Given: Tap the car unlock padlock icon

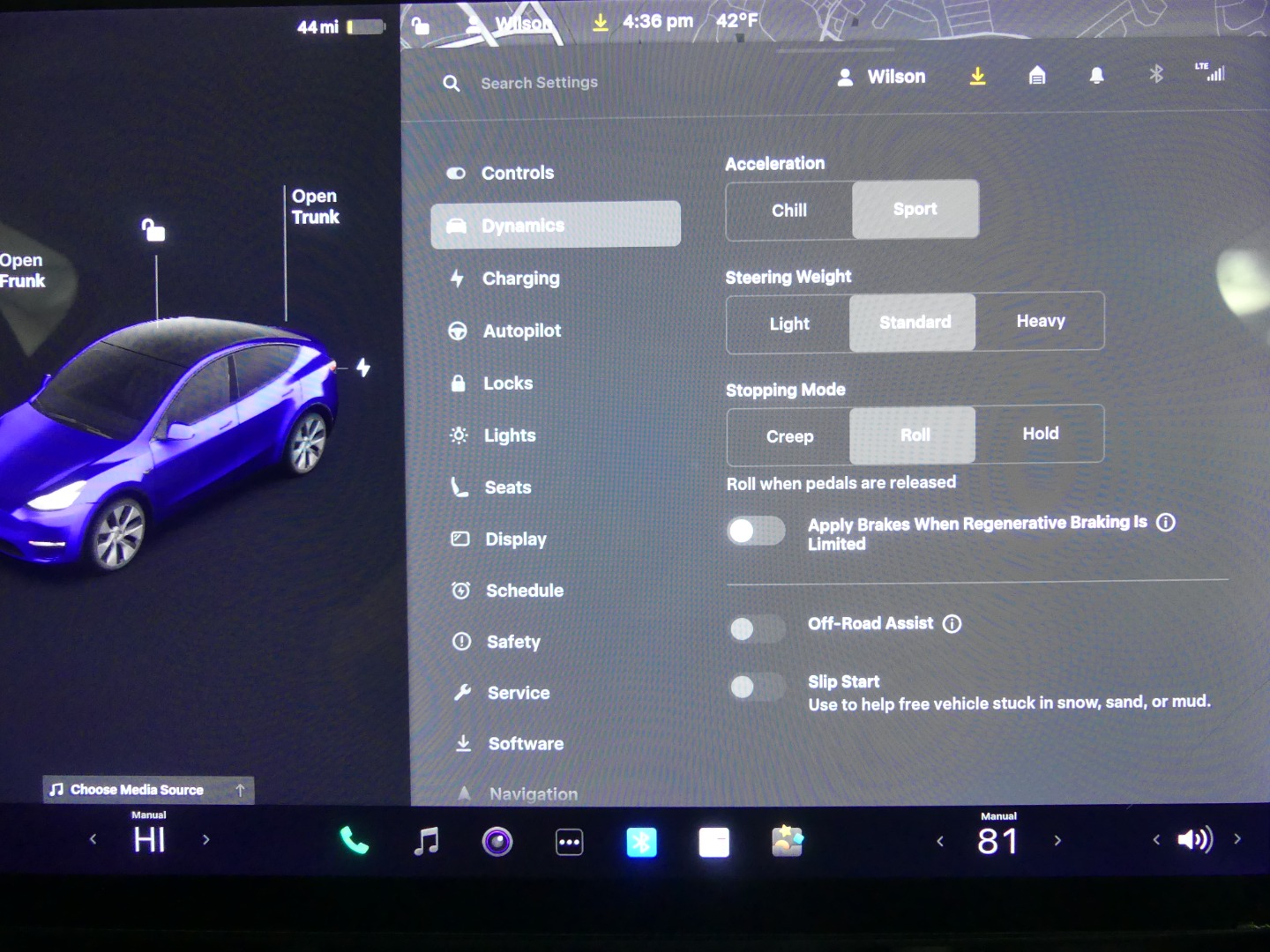Looking at the screenshot, I should (153, 230).
